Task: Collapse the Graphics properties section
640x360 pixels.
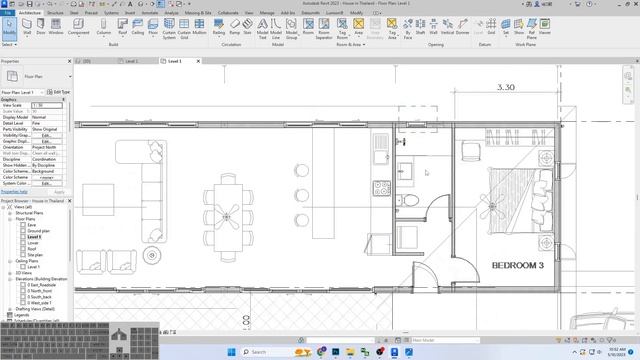Action: [63, 100]
